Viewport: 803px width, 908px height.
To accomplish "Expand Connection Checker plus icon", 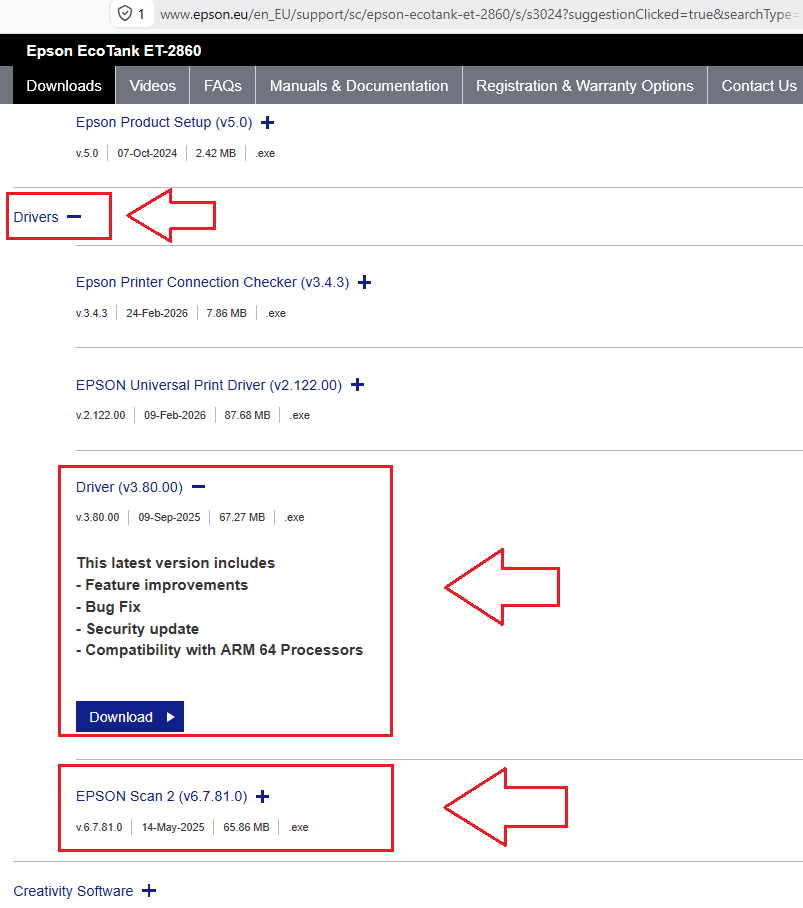I will [x=365, y=283].
